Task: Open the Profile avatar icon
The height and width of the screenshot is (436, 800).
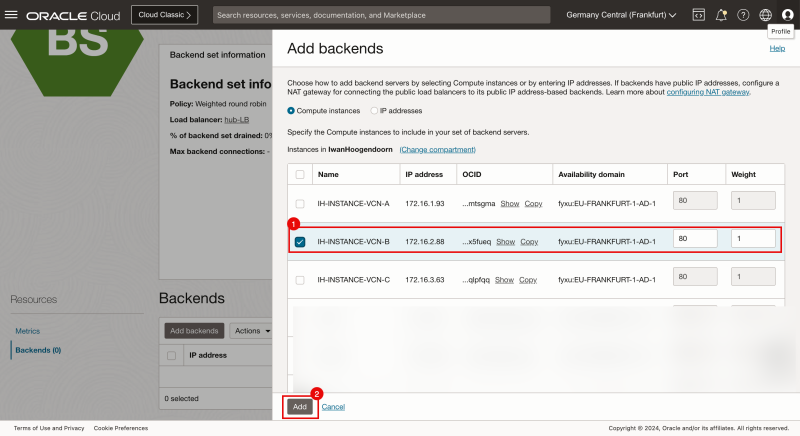Action: pos(787,15)
